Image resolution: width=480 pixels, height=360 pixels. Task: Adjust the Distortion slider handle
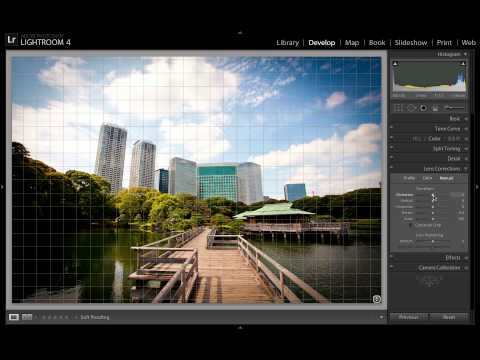point(433,195)
